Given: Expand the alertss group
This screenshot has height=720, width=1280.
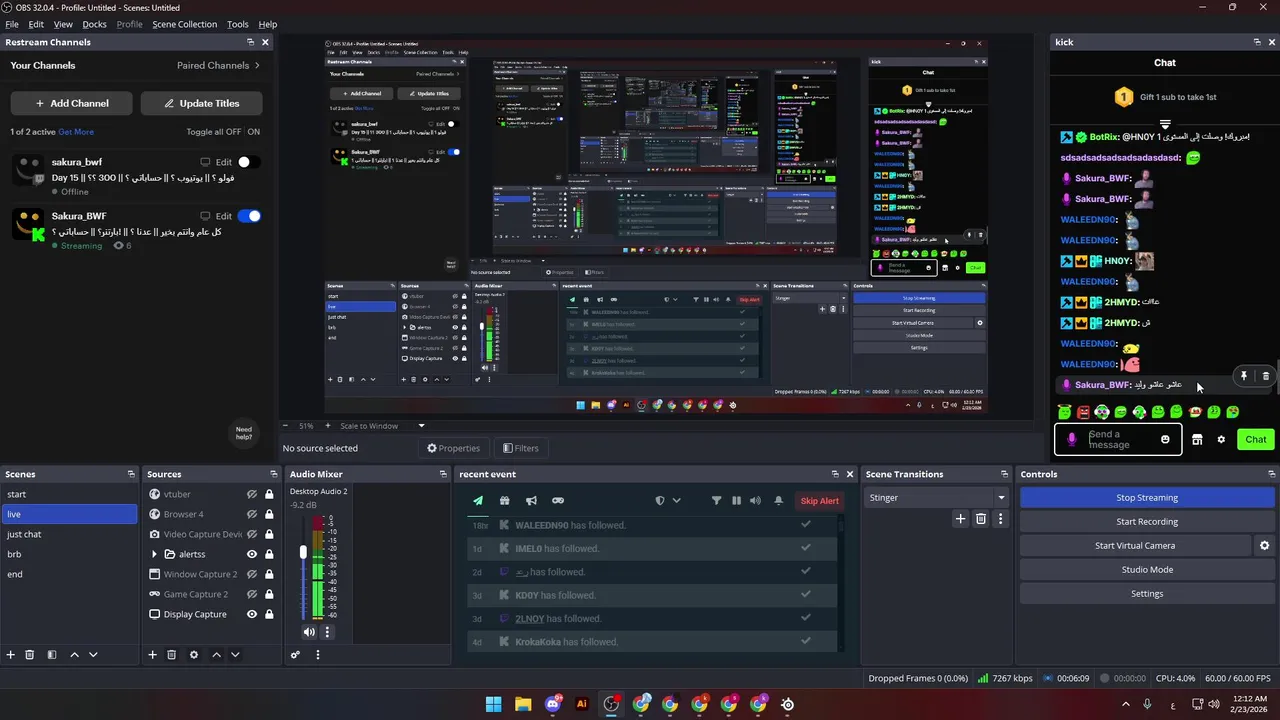Looking at the screenshot, I should click(154, 554).
